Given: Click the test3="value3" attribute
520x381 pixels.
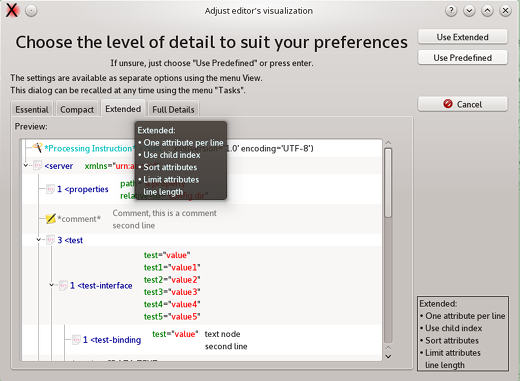Looking at the screenshot, I should [x=172, y=292].
